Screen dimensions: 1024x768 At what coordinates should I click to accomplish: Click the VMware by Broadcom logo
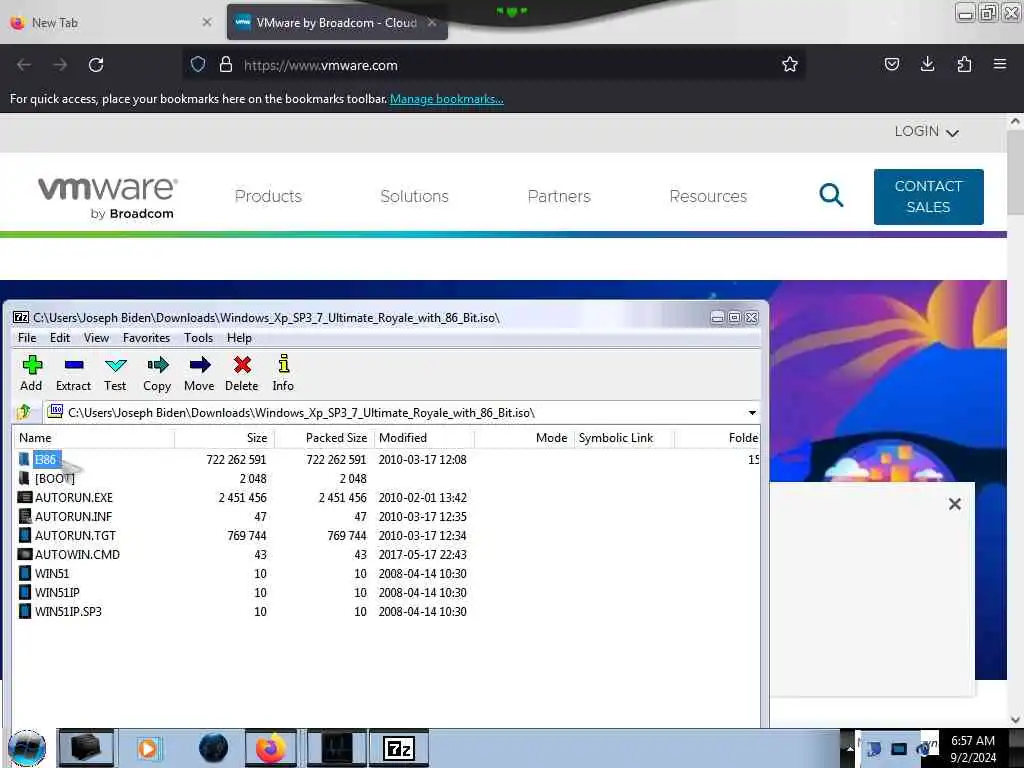tap(108, 197)
